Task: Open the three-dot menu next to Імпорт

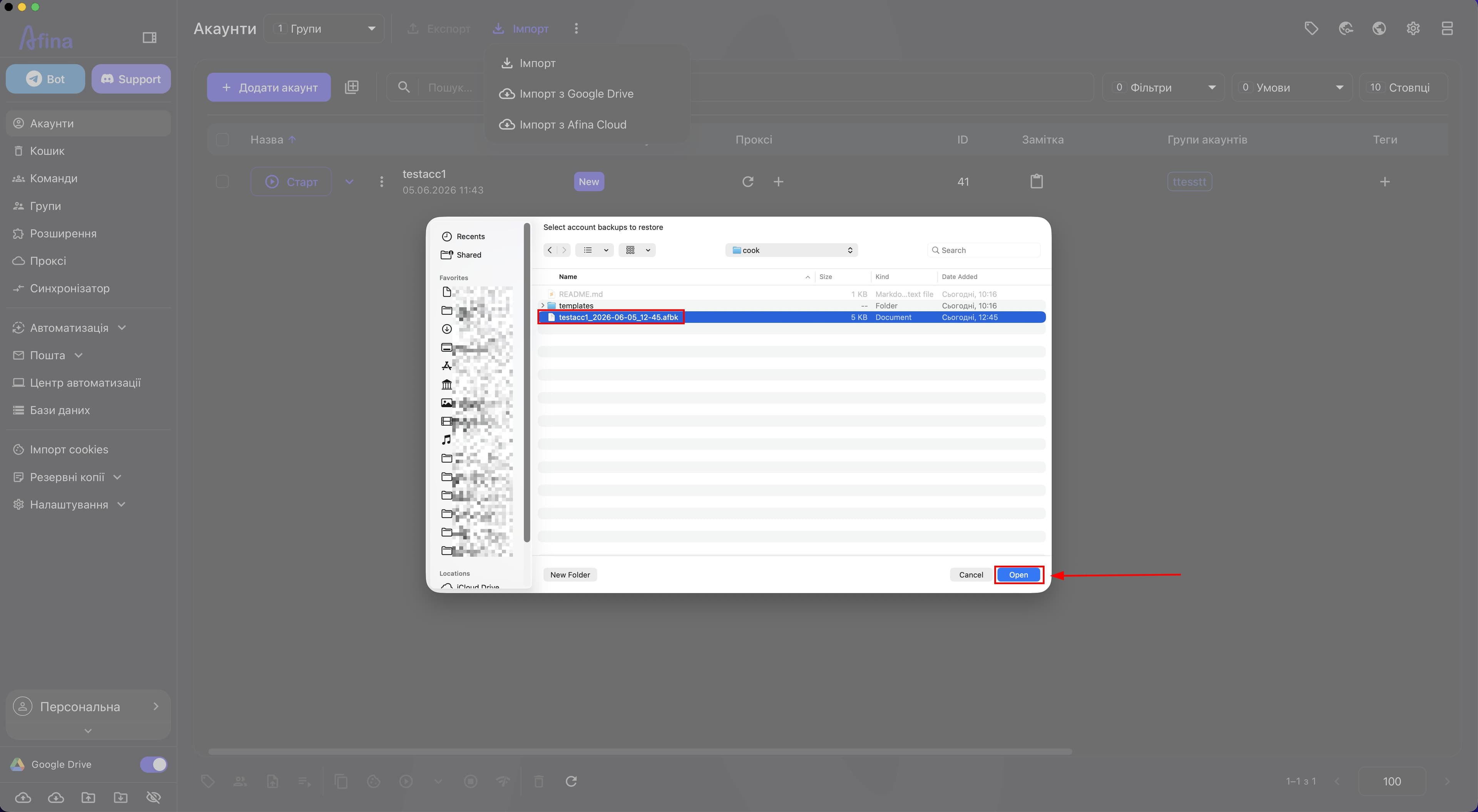Action: [576, 28]
